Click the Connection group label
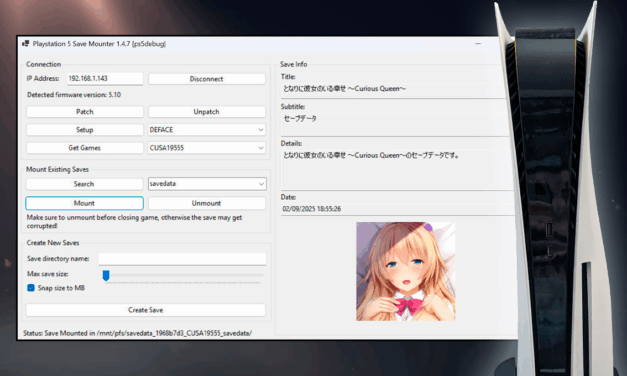Image resolution: width=627 pixels, height=376 pixels. point(44,64)
